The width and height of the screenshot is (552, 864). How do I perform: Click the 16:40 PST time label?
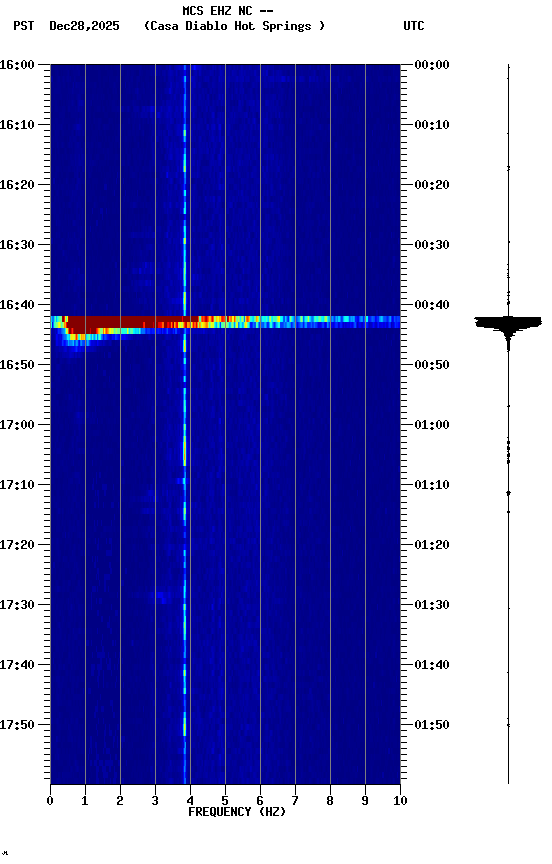point(18,305)
